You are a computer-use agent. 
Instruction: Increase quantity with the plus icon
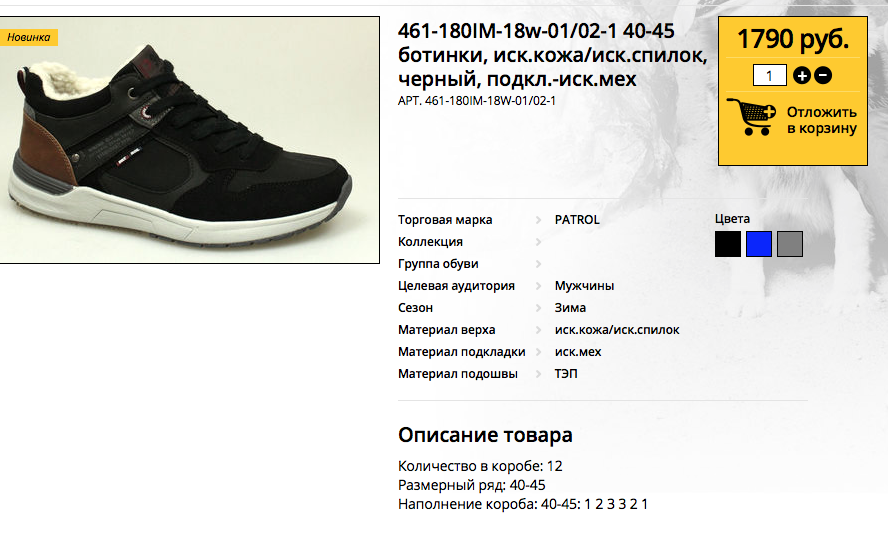[801, 75]
